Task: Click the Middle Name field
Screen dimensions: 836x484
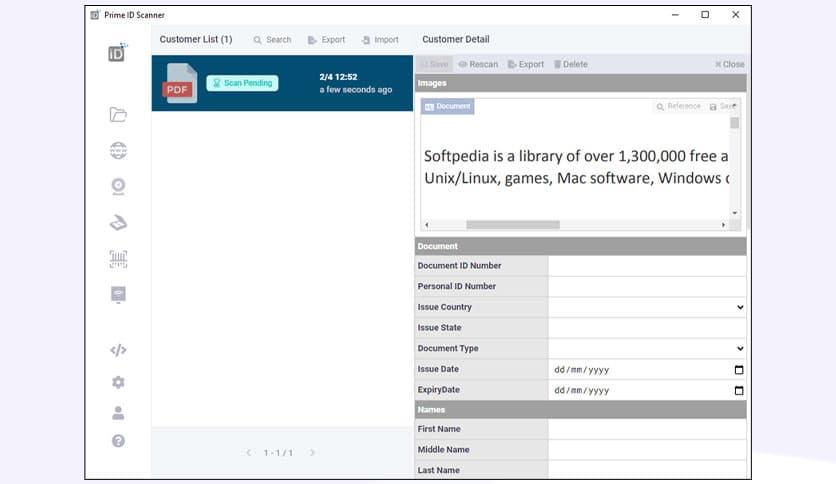Action: click(x=647, y=450)
